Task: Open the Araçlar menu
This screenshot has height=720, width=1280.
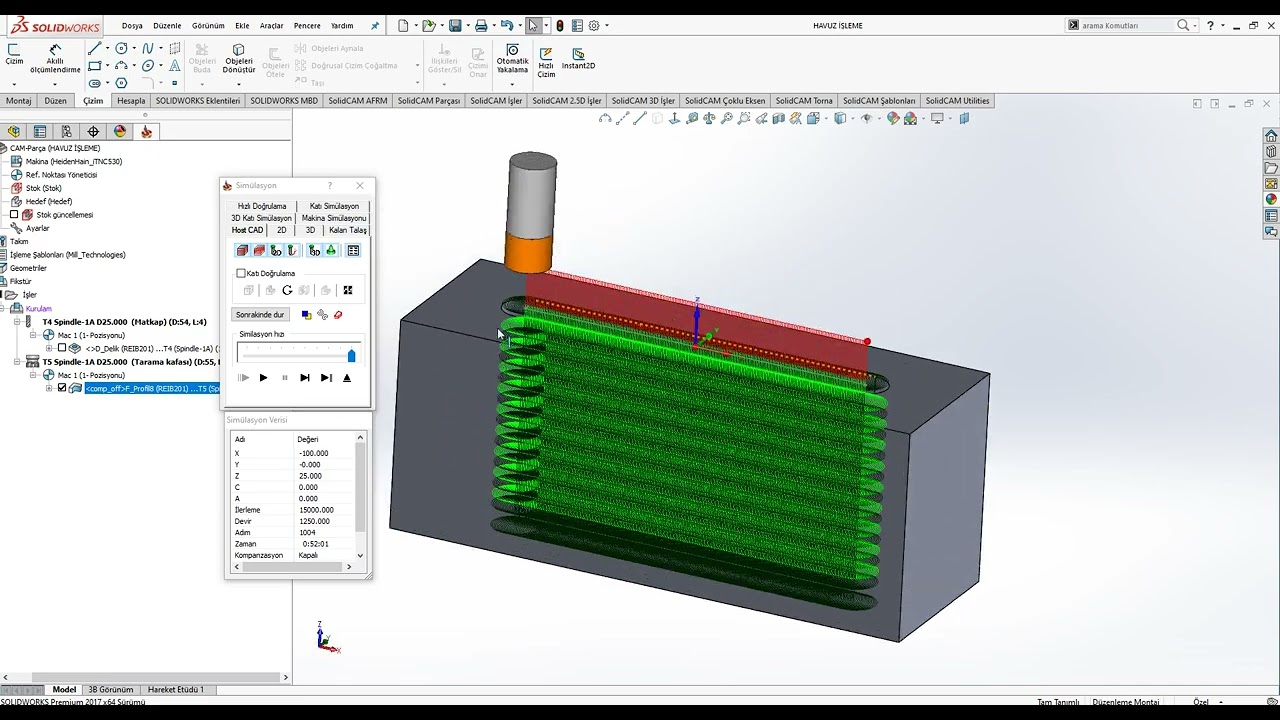Action: [x=271, y=26]
